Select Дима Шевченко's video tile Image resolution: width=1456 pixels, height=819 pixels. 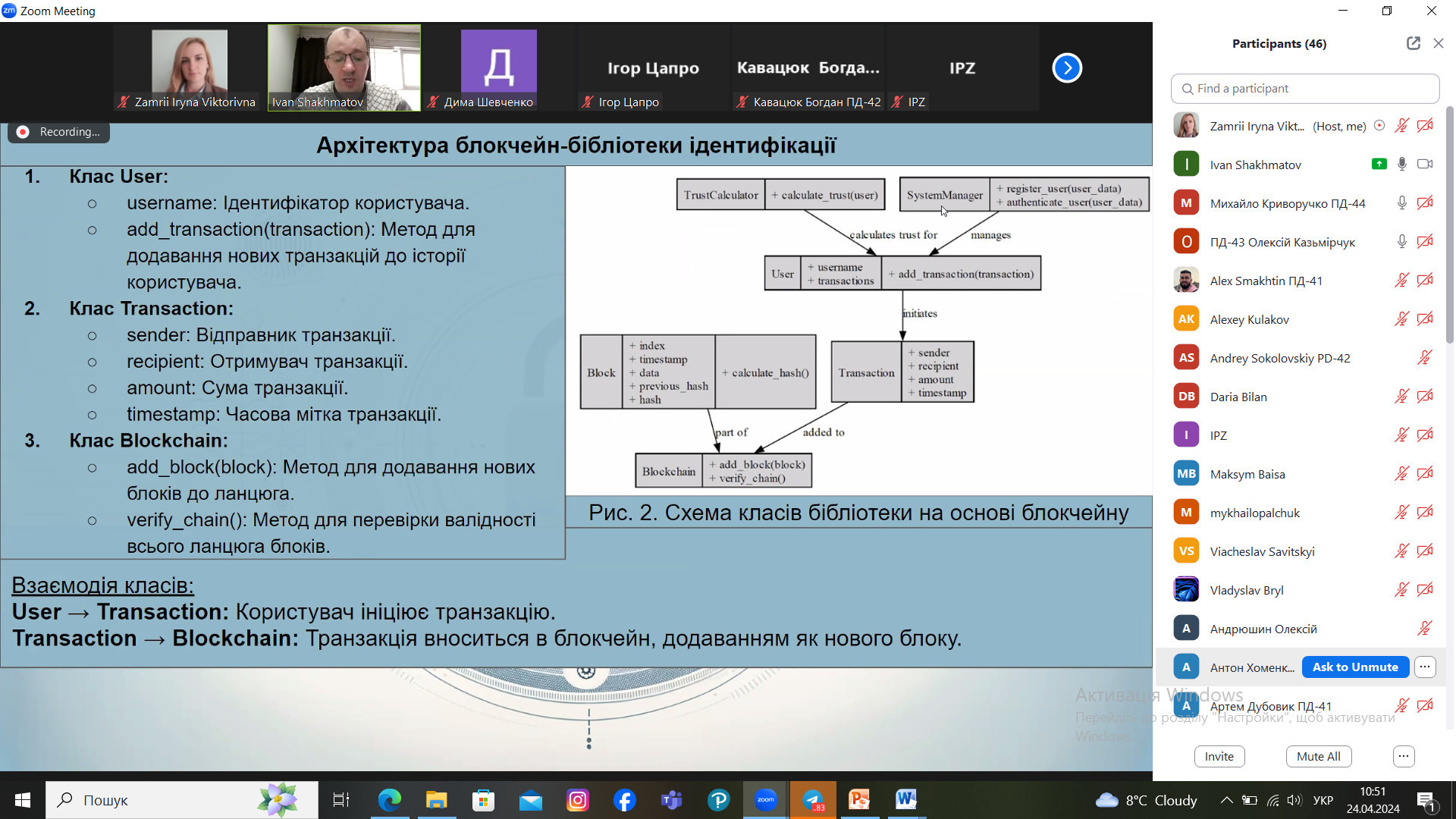pyautogui.click(x=498, y=67)
